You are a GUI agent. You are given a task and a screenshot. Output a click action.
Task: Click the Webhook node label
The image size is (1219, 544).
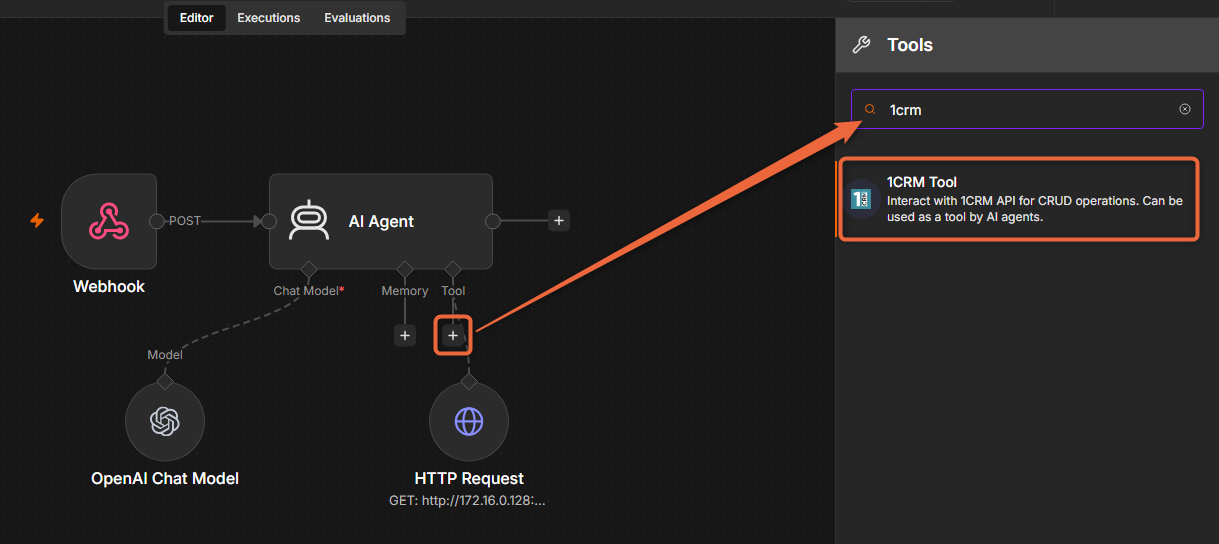(x=109, y=287)
